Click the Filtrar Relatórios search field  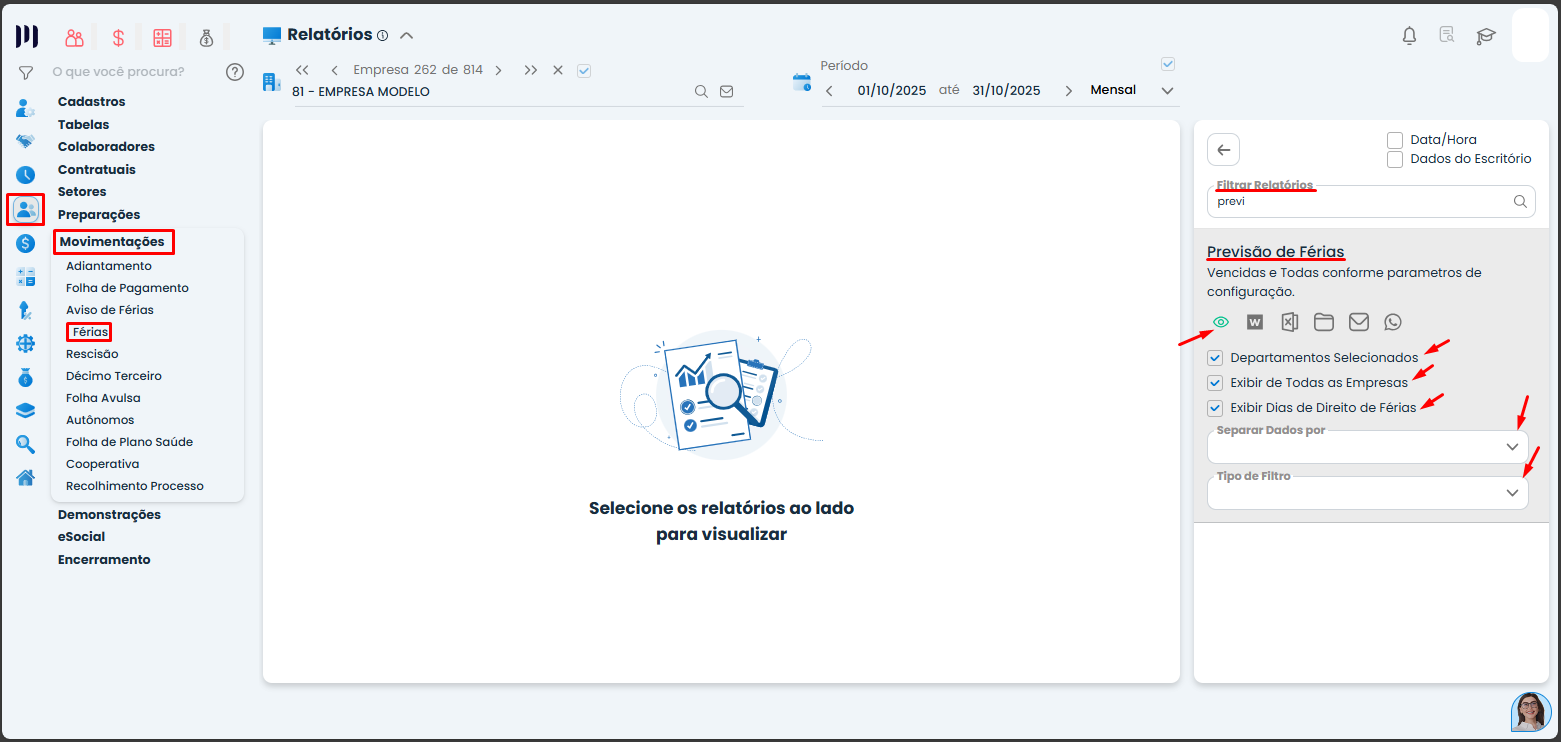(x=1360, y=201)
